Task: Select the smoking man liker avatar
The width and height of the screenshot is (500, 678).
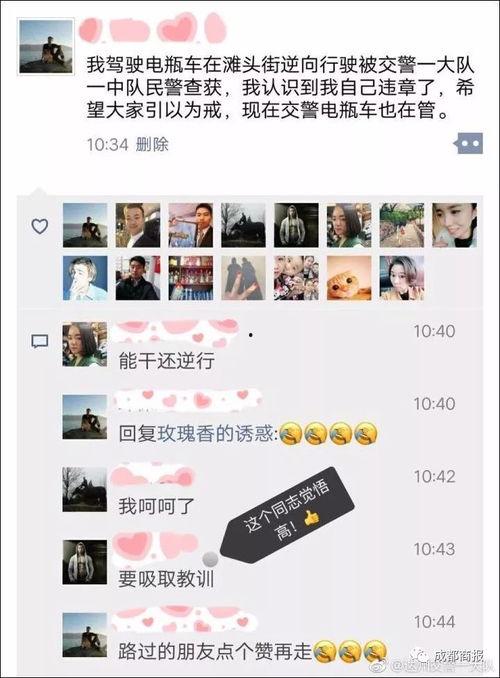Action: pyautogui.click(x=85, y=278)
